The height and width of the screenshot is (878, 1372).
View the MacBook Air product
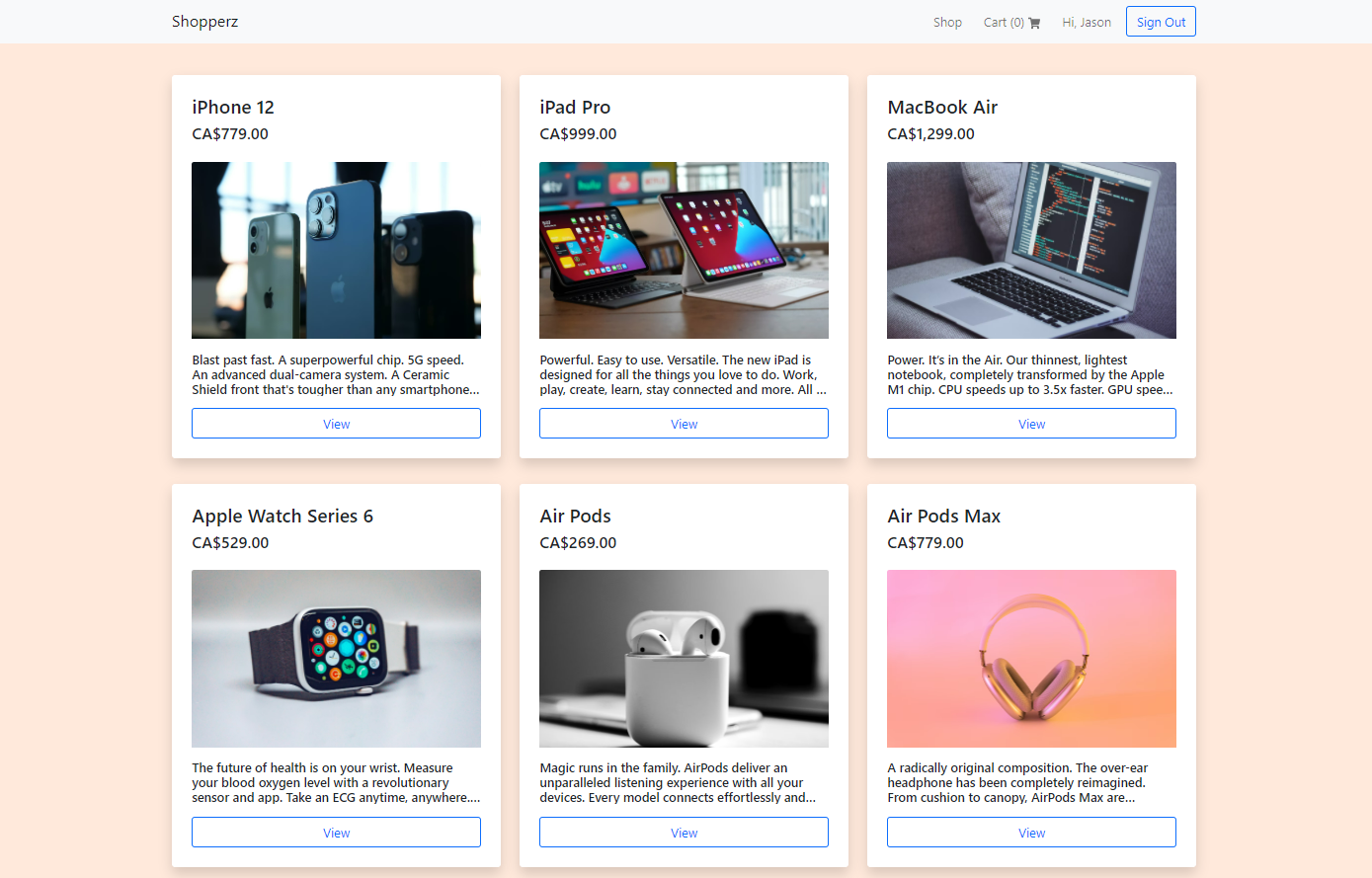click(1031, 424)
